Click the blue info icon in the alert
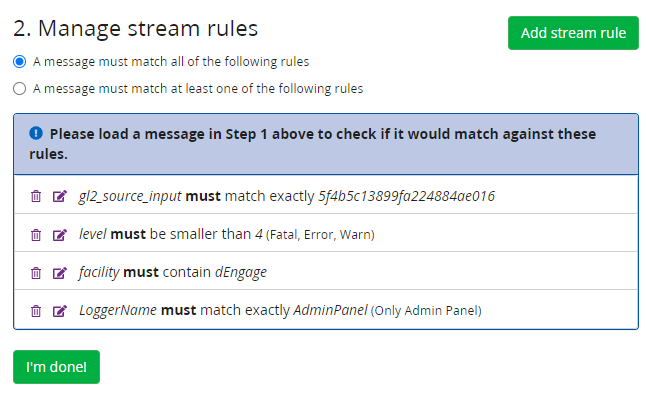Screen dimensions: 646x398 coord(36,133)
